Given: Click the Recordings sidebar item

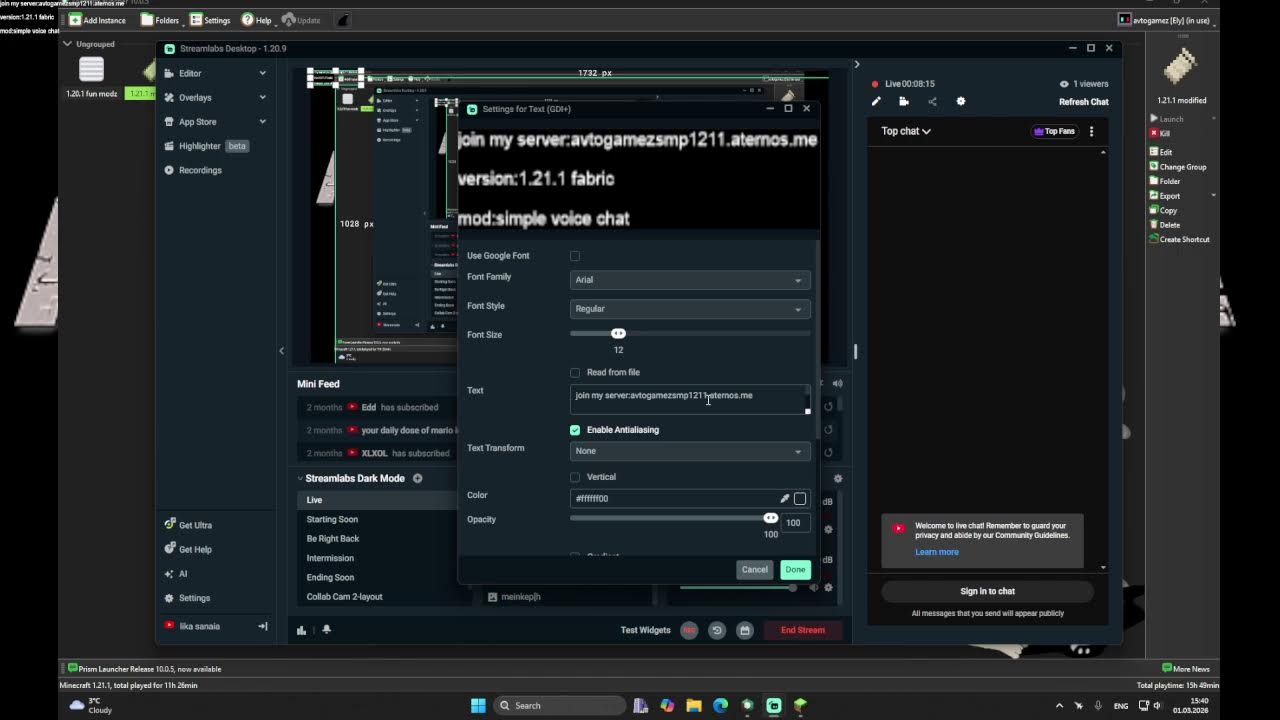Looking at the screenshot, I should [x=193, y=170].
